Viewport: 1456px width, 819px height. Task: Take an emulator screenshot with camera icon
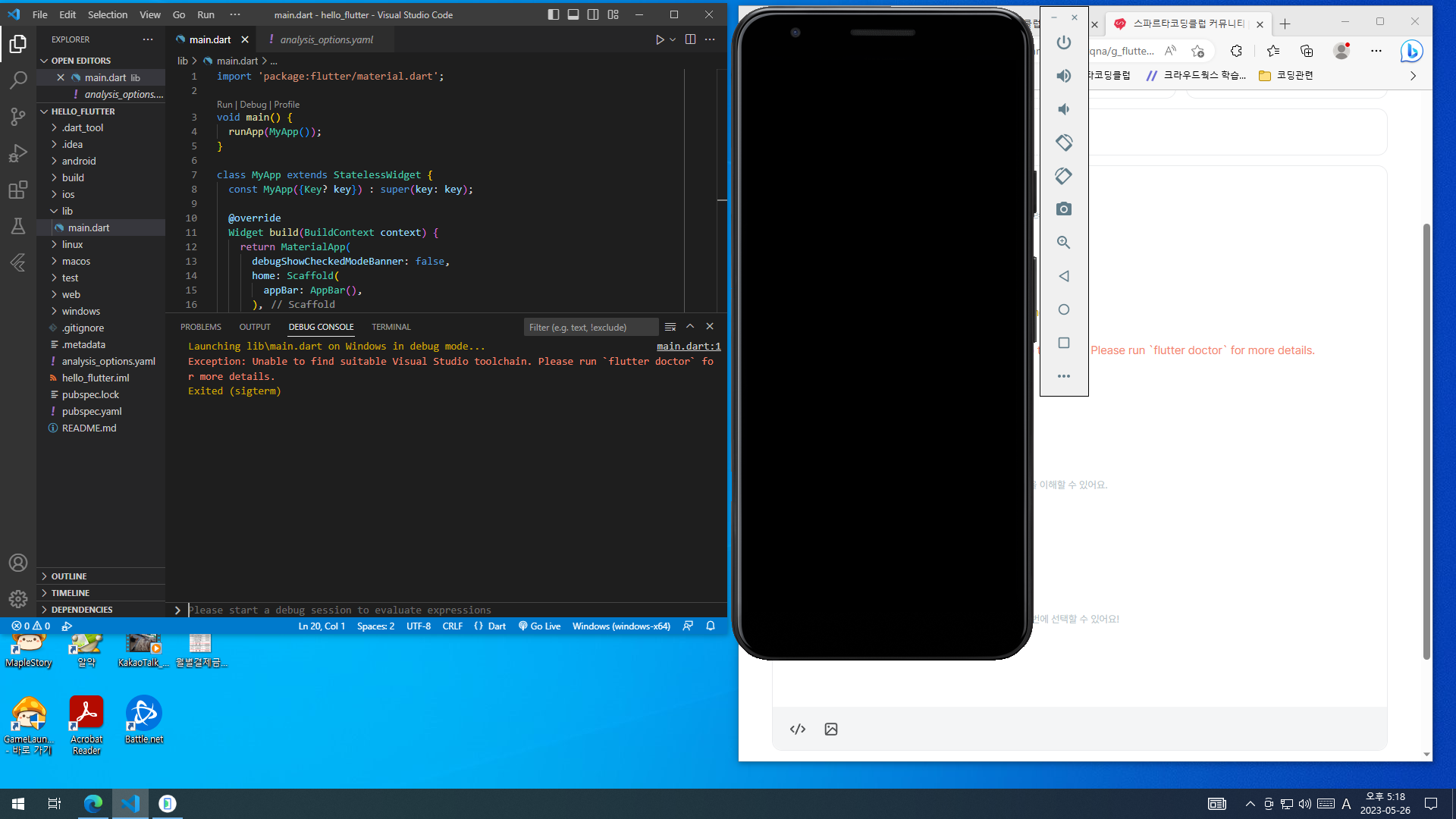(1064, 209)
